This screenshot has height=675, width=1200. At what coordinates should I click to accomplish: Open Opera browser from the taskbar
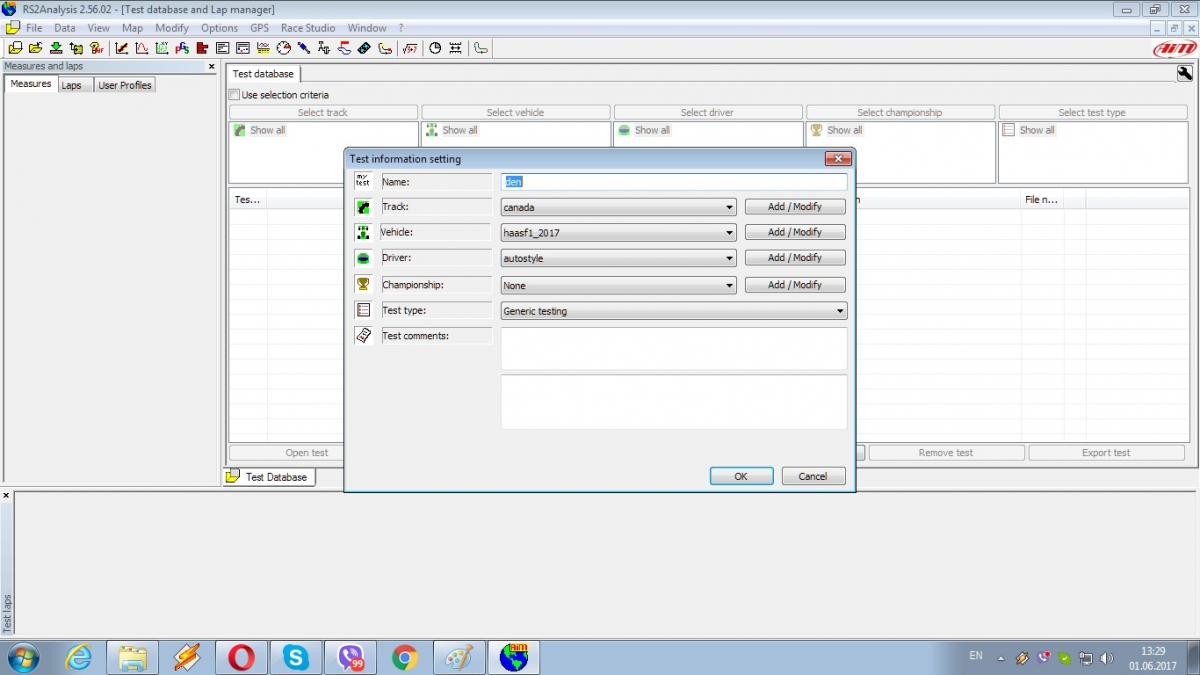coord(240,657)
